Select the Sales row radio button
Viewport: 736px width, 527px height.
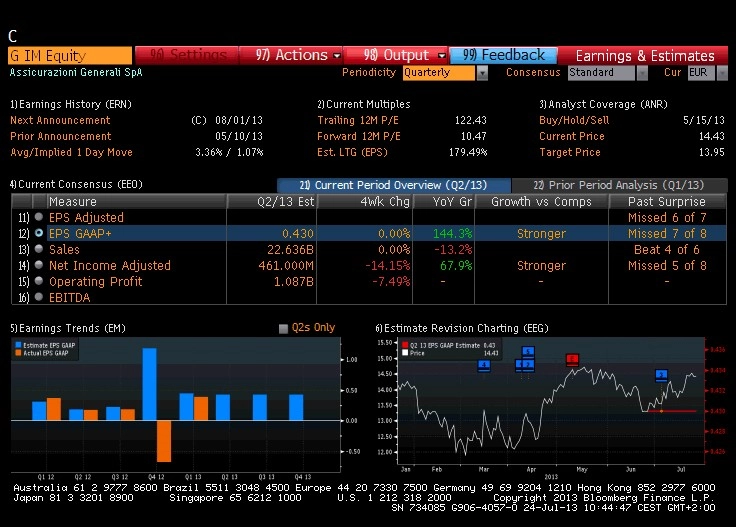pos(39,249)
